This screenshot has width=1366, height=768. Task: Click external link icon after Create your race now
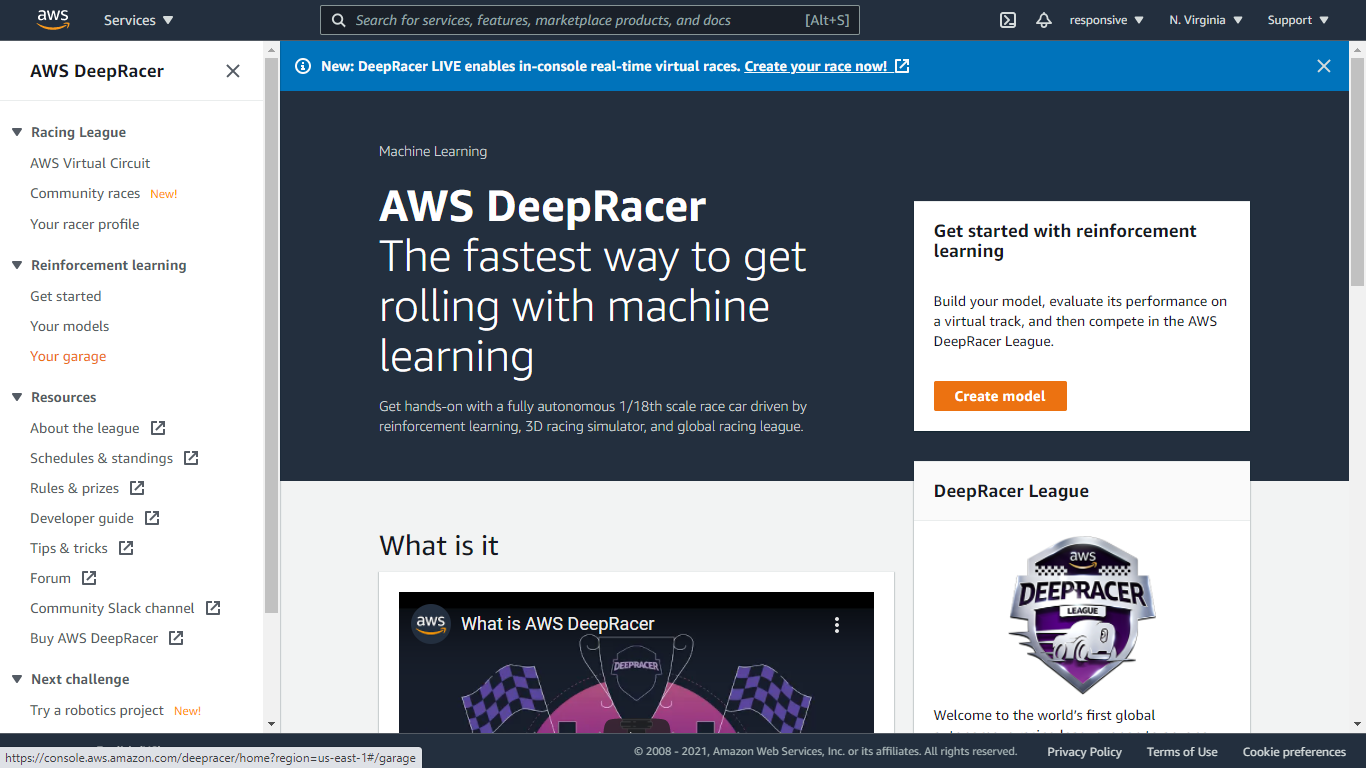point(902,66)
